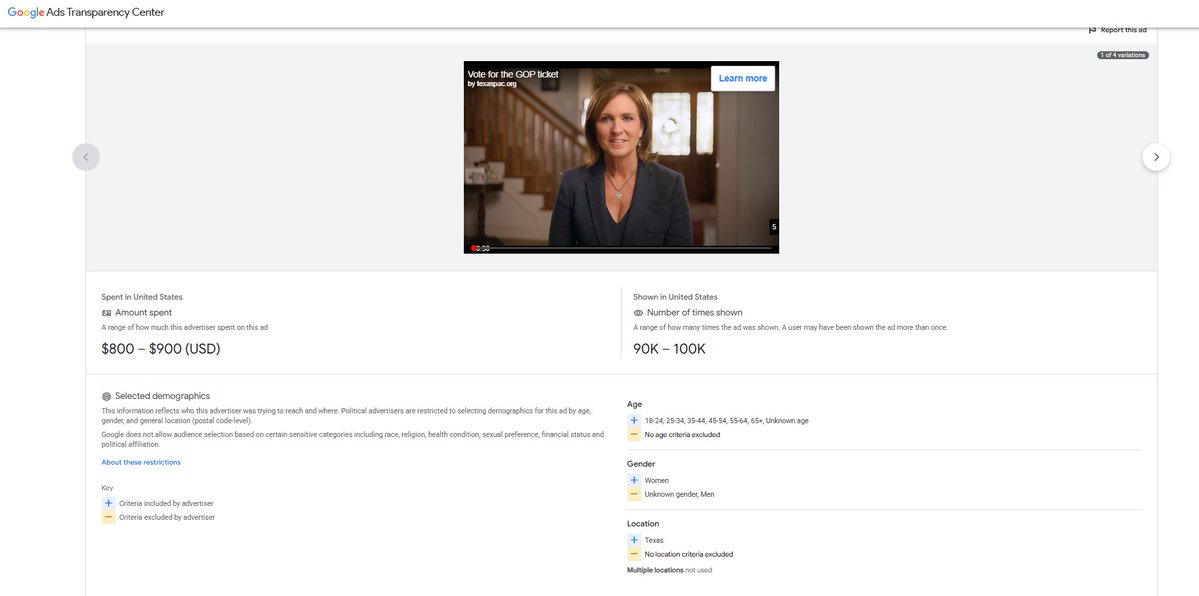Viewport: 1199px width, 596px height.
Task: Click the texaspac.org advertiser text on the video
Action: [492, 84]
